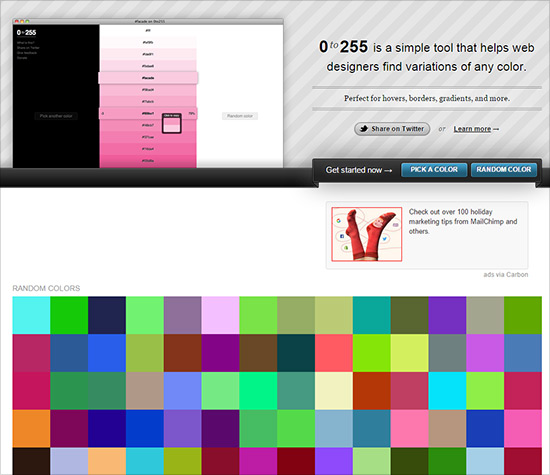Select the dark navy swatch in the first row
Screen dimensions: 550x475
point(107,315)
